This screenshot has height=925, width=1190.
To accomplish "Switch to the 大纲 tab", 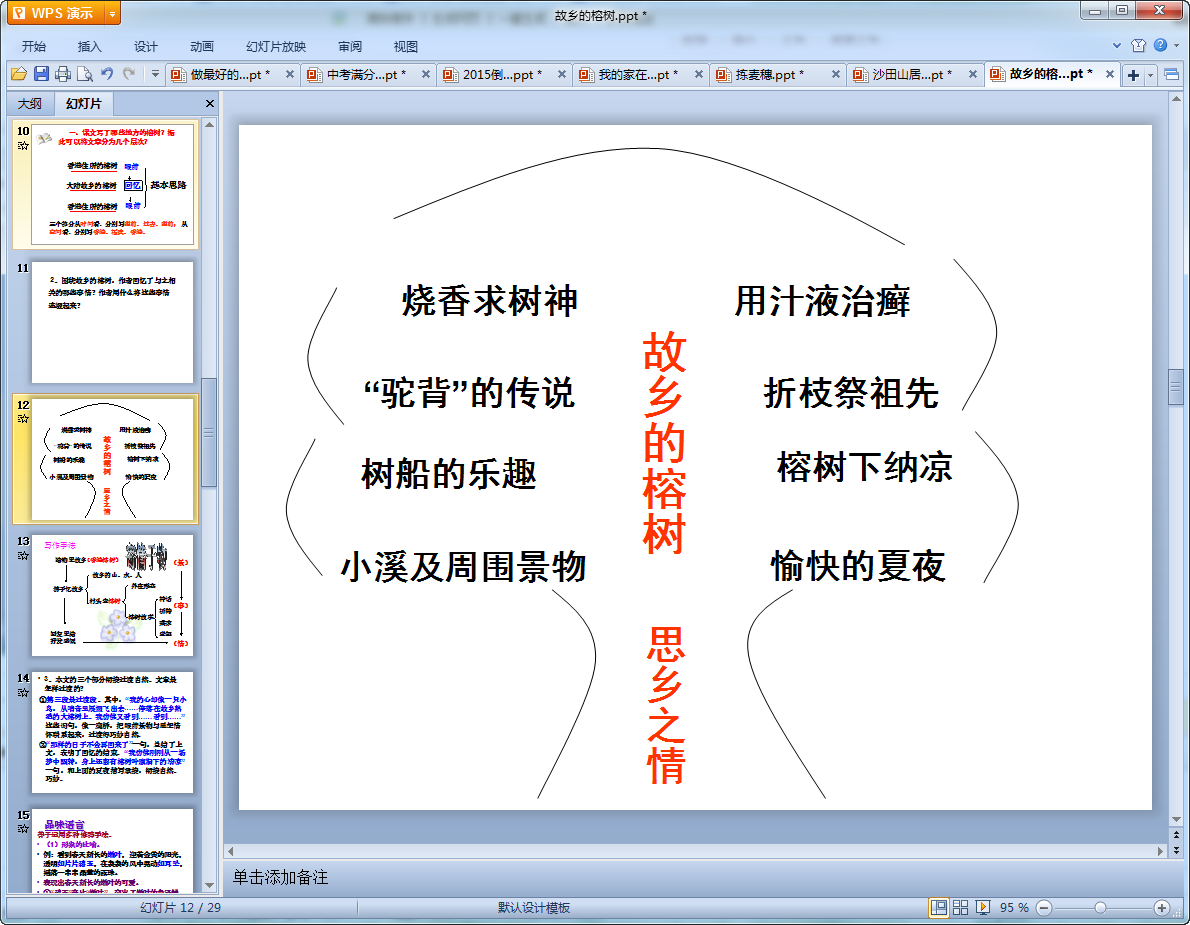I will pyautogui.click(x=30, y=104).
